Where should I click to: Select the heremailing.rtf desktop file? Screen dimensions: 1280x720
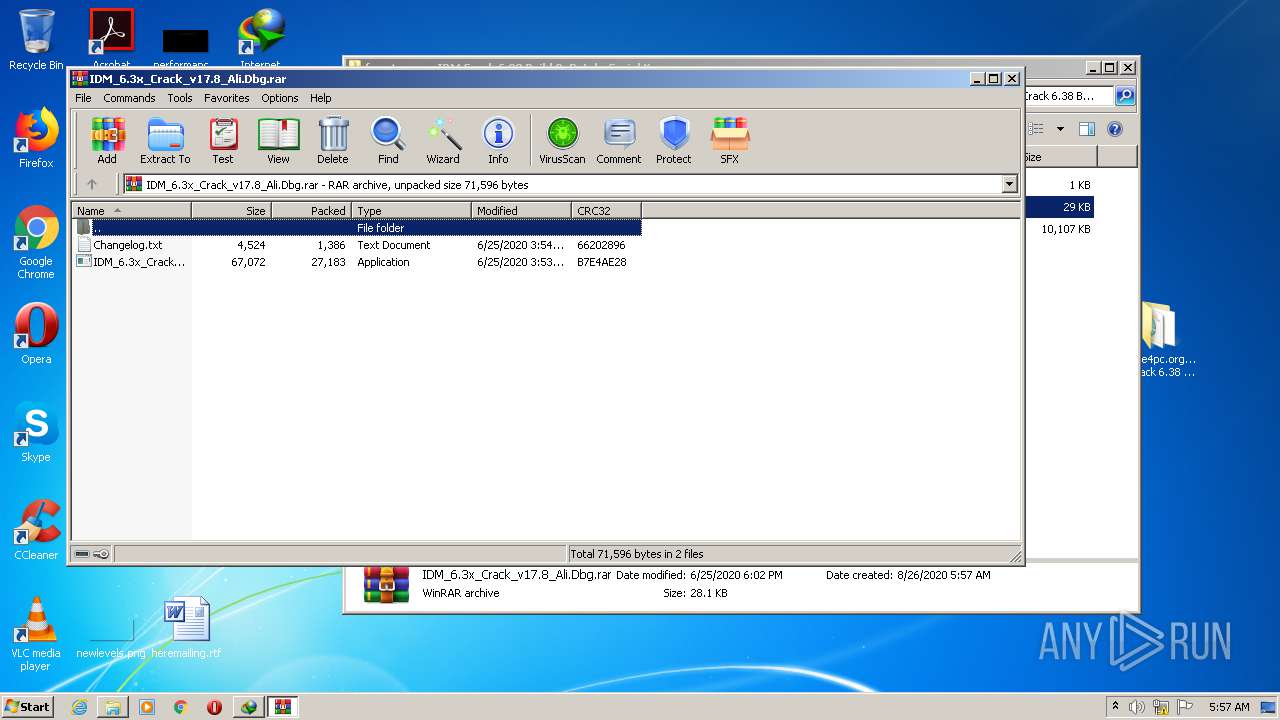point(186,628)
